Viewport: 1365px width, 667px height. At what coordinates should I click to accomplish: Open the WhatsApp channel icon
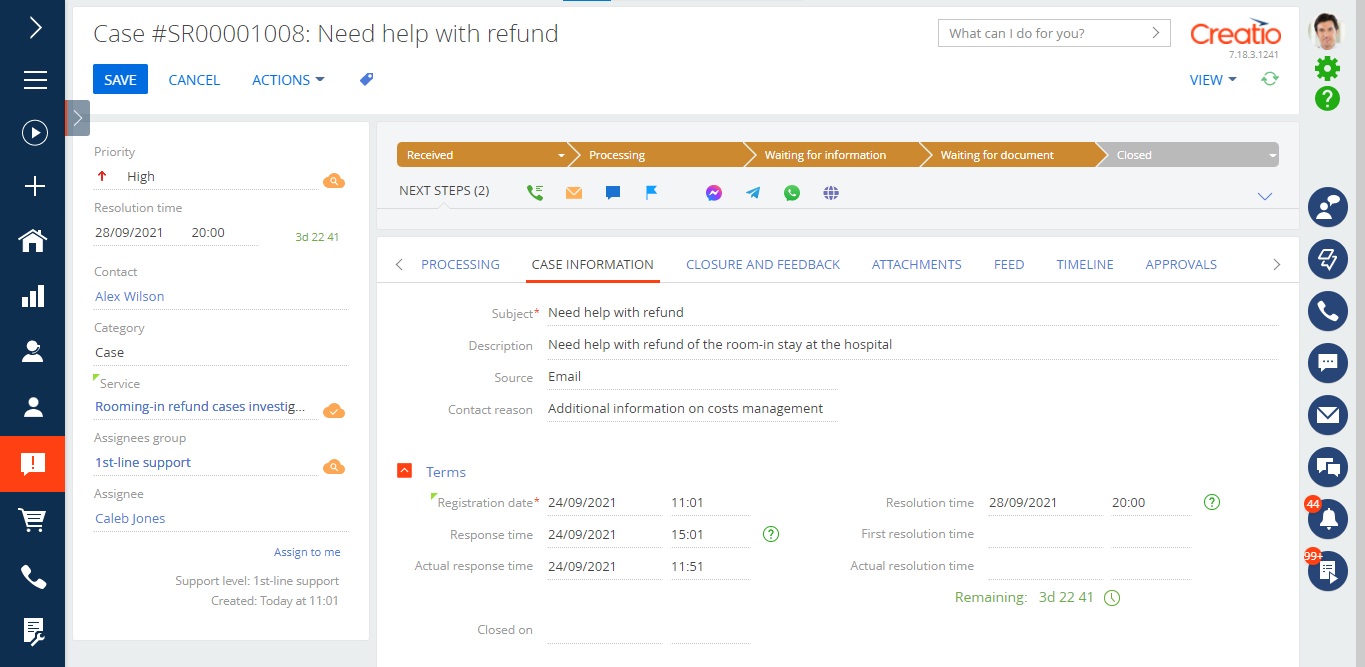pyautogui.click(x=791, y=192)
